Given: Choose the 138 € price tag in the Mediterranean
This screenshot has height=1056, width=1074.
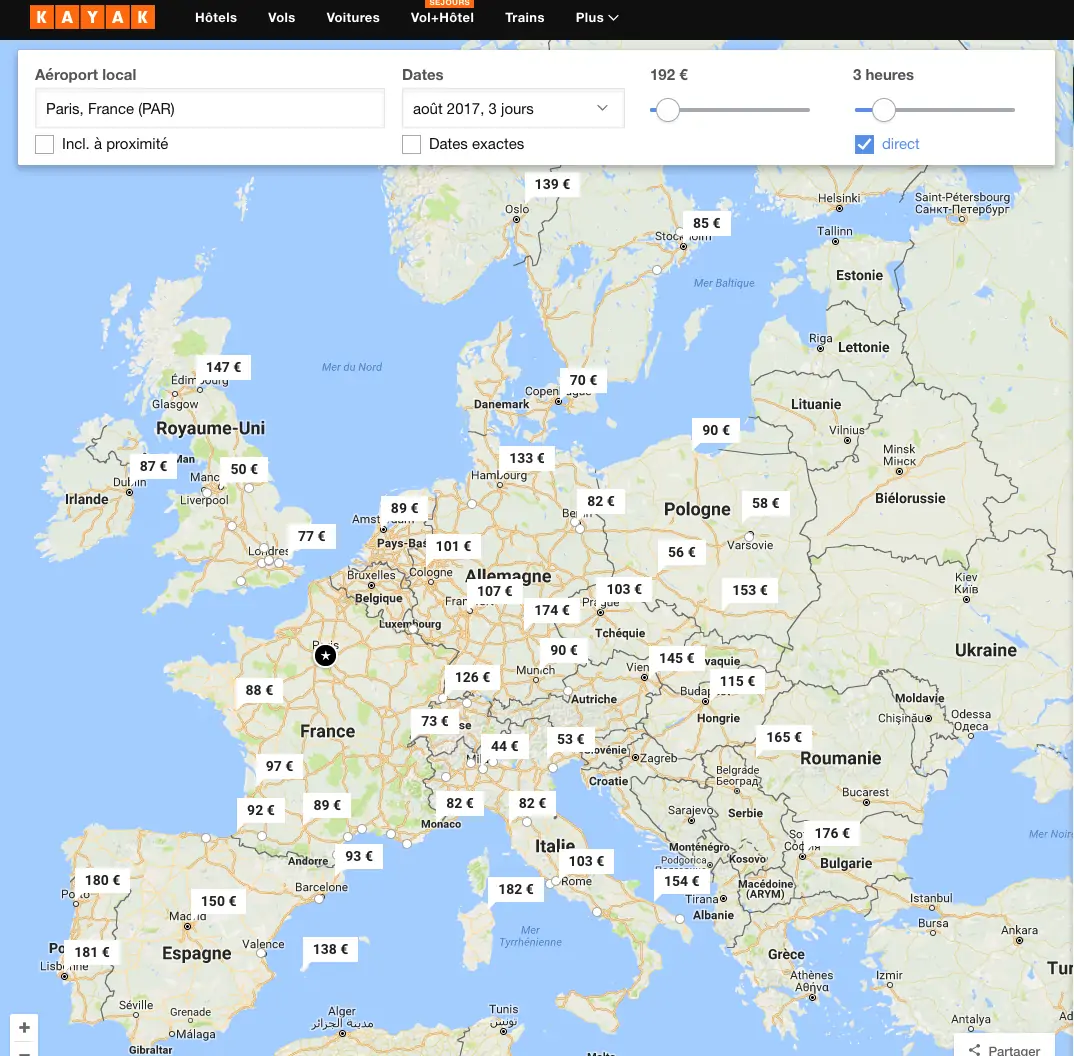Looking at the screenshot, I should [x=330, y=949].
